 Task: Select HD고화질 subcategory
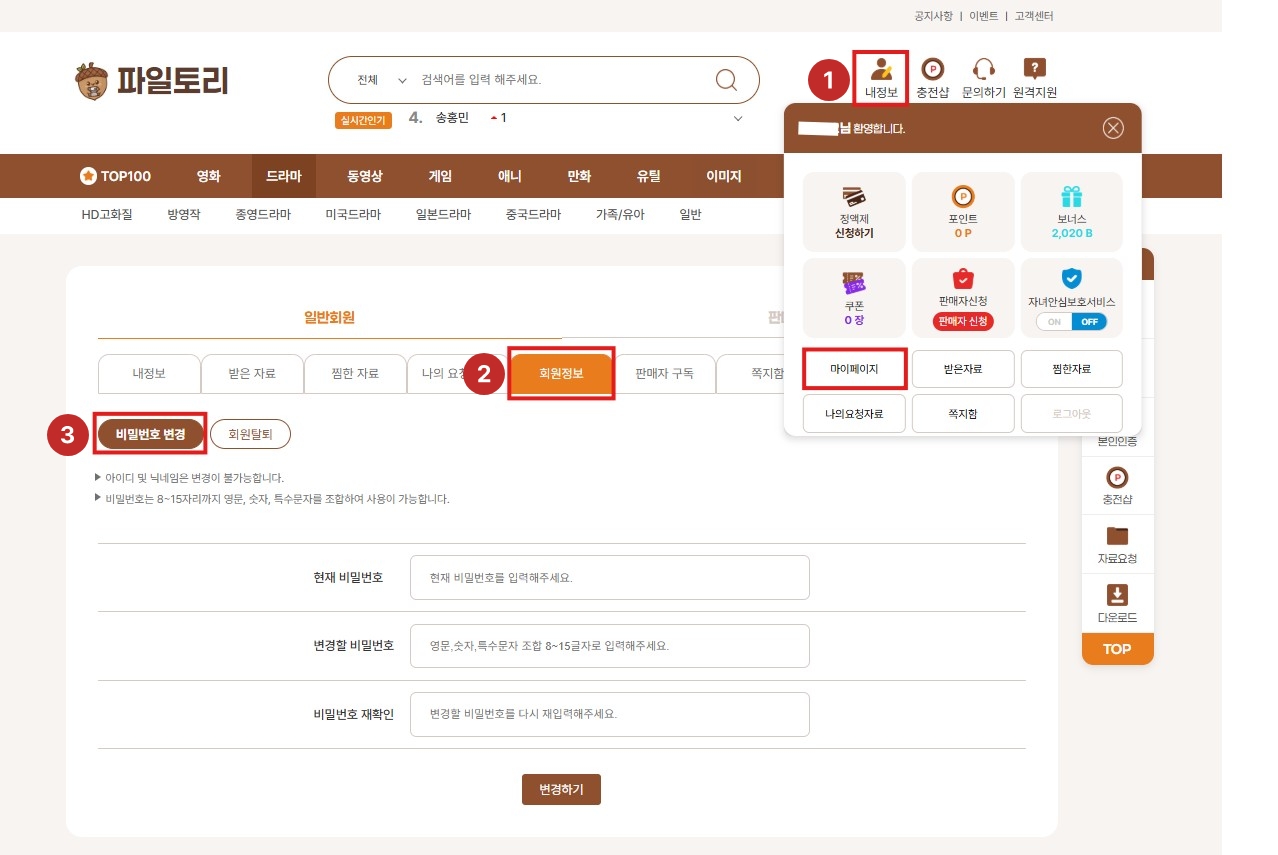click(x=107, y=214)
